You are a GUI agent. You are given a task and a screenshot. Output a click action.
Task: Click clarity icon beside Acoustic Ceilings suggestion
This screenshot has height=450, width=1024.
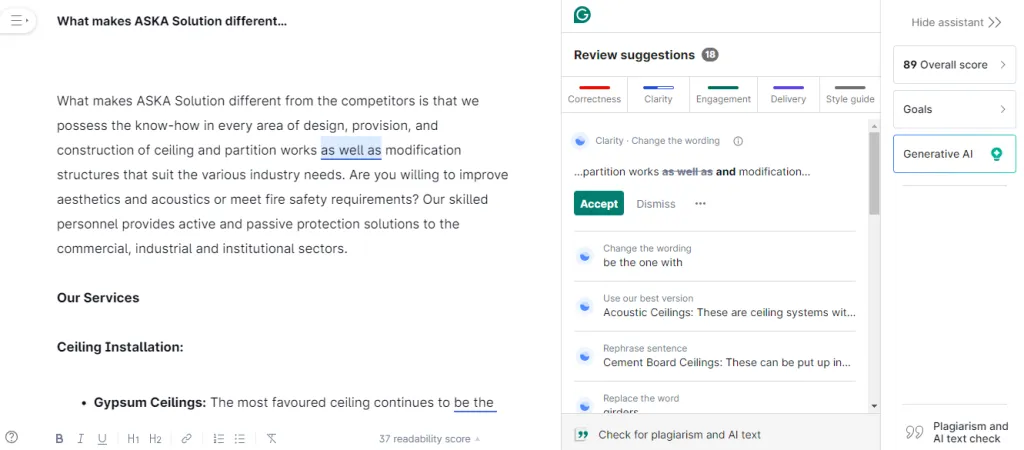click(x=585, y=306)
